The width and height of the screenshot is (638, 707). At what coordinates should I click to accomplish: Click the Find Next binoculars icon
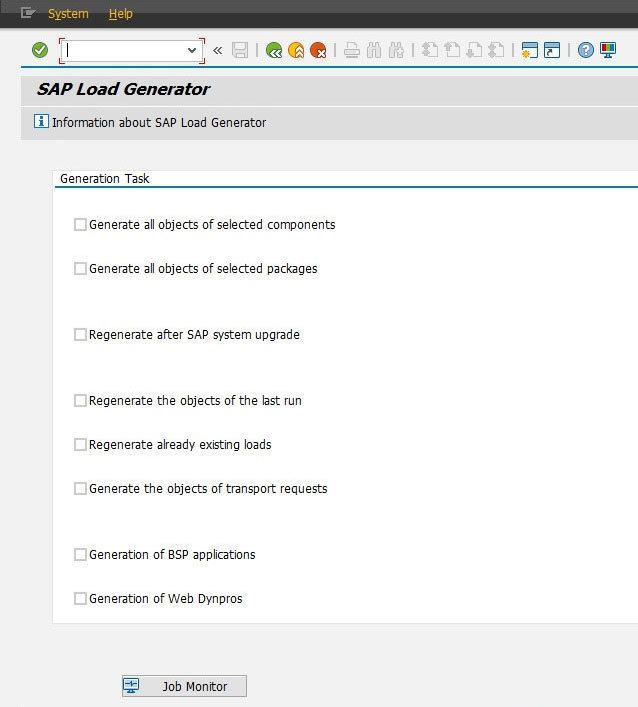tap(396, 50)
